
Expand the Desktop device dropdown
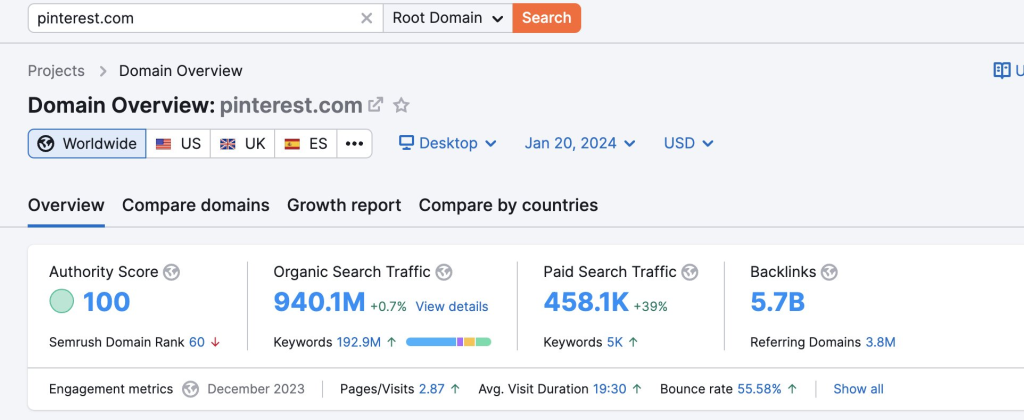click(x=448, y=143)
